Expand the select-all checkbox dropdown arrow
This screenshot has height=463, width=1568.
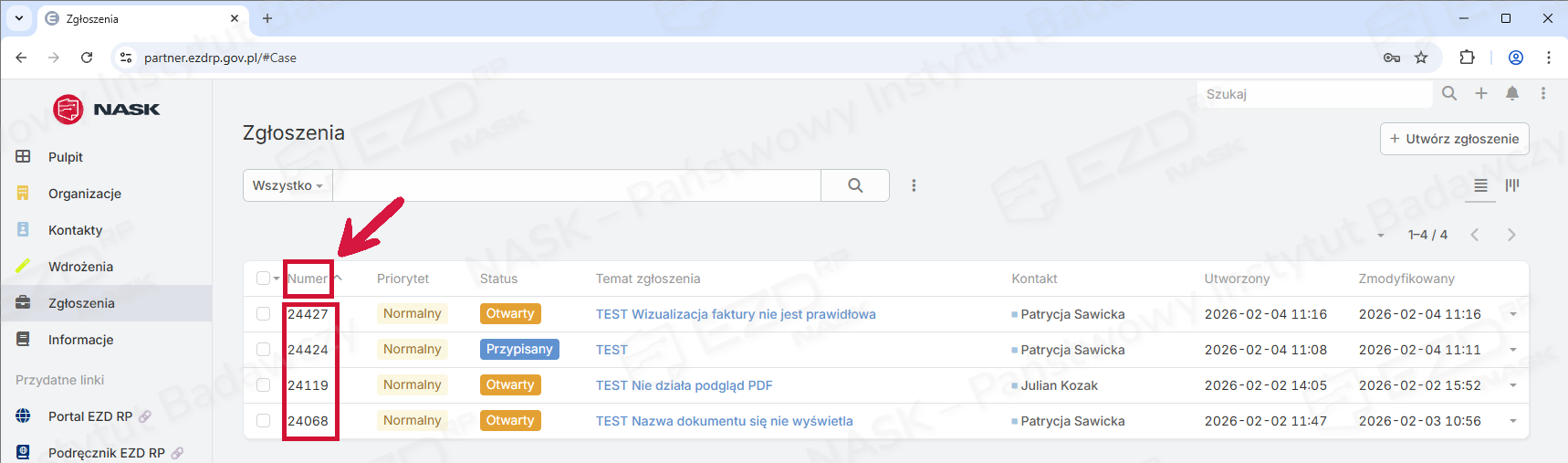click(x=277, y=279)
